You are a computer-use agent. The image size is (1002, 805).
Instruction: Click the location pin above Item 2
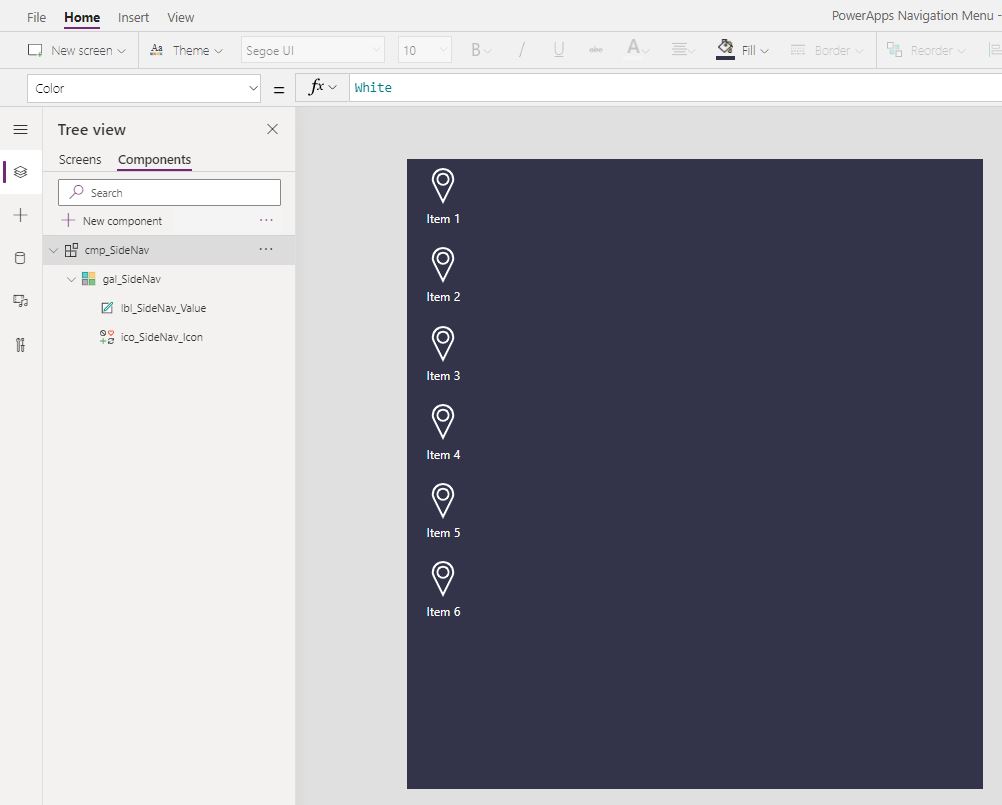coord(443,264)
